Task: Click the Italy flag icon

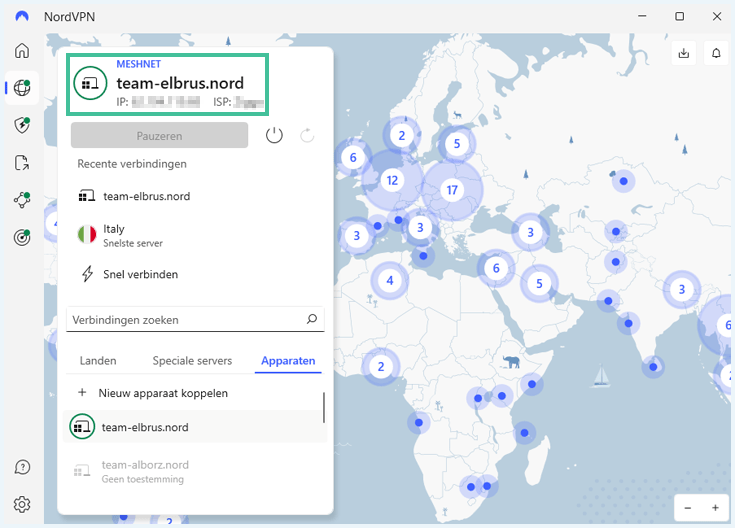Action: point(87,234)
